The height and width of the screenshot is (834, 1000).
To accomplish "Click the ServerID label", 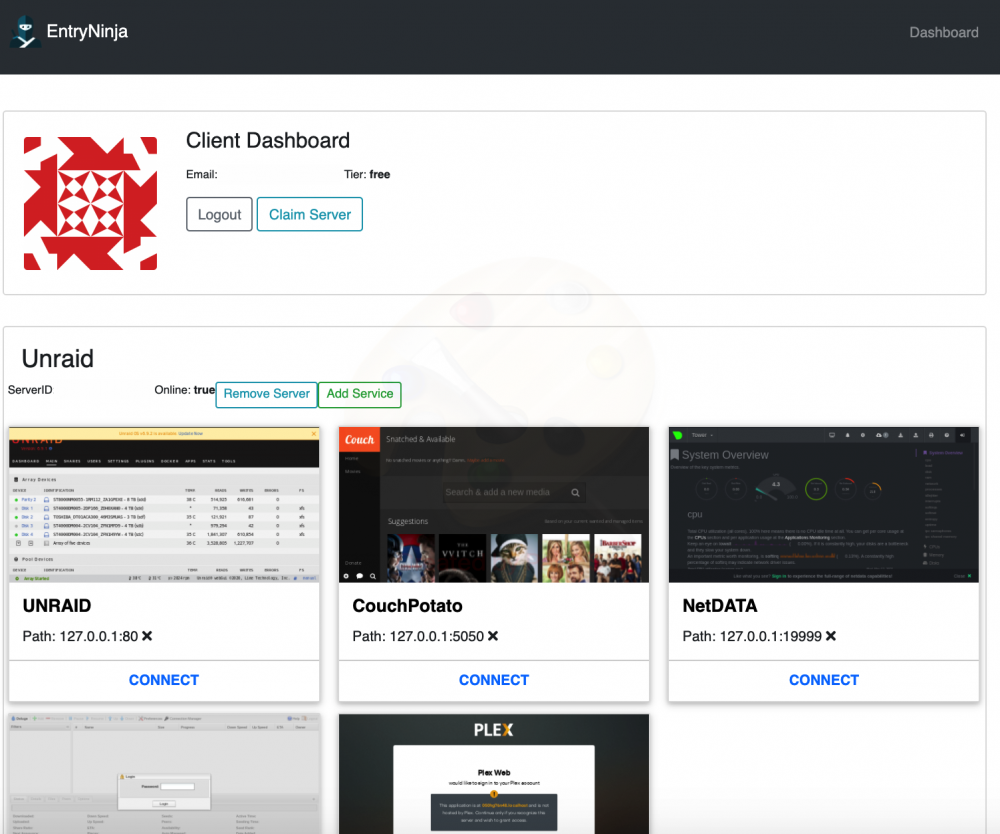I will pyautogui.click(x=30, y=390).
